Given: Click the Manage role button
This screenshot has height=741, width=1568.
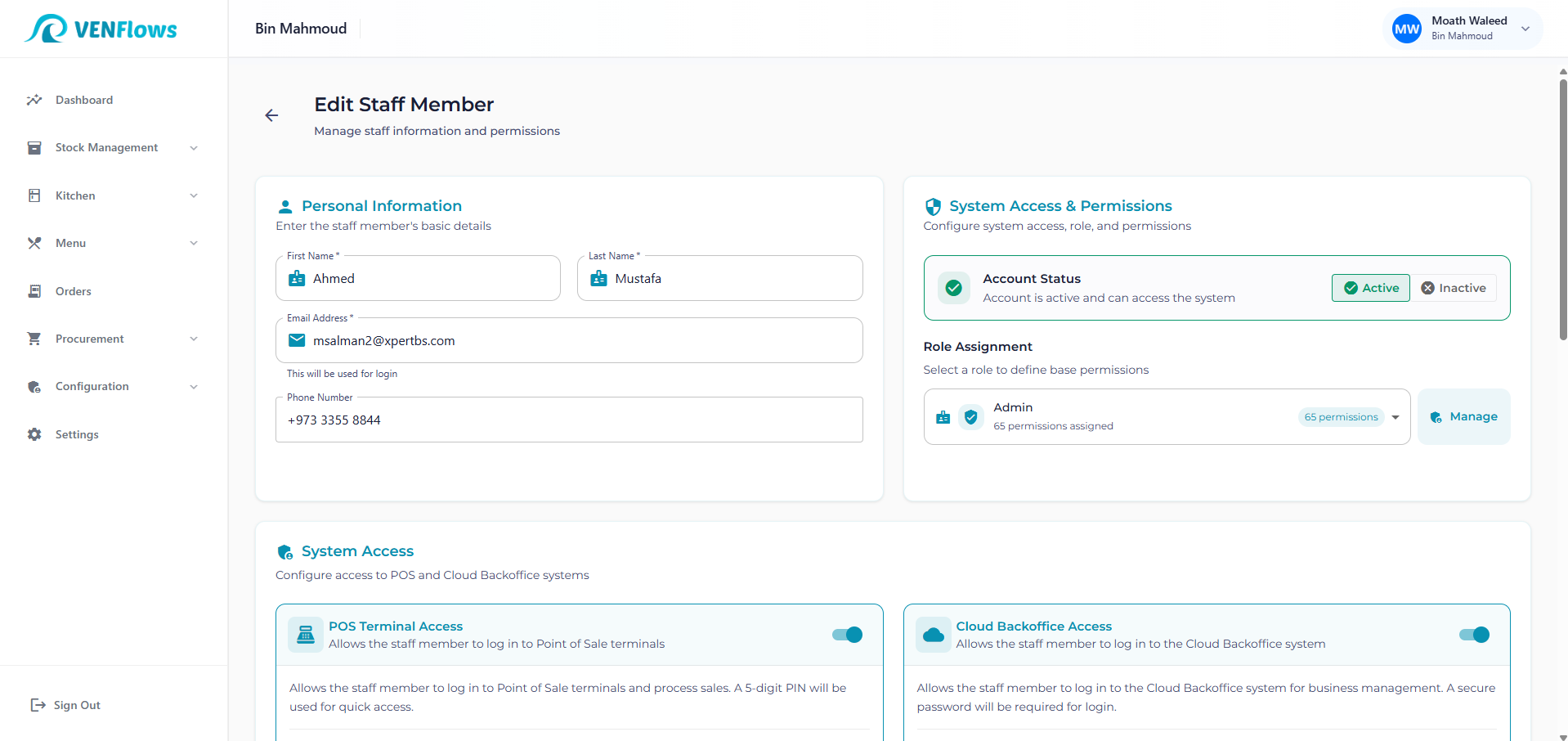Looking at the screenshot, I should 1463,417.
